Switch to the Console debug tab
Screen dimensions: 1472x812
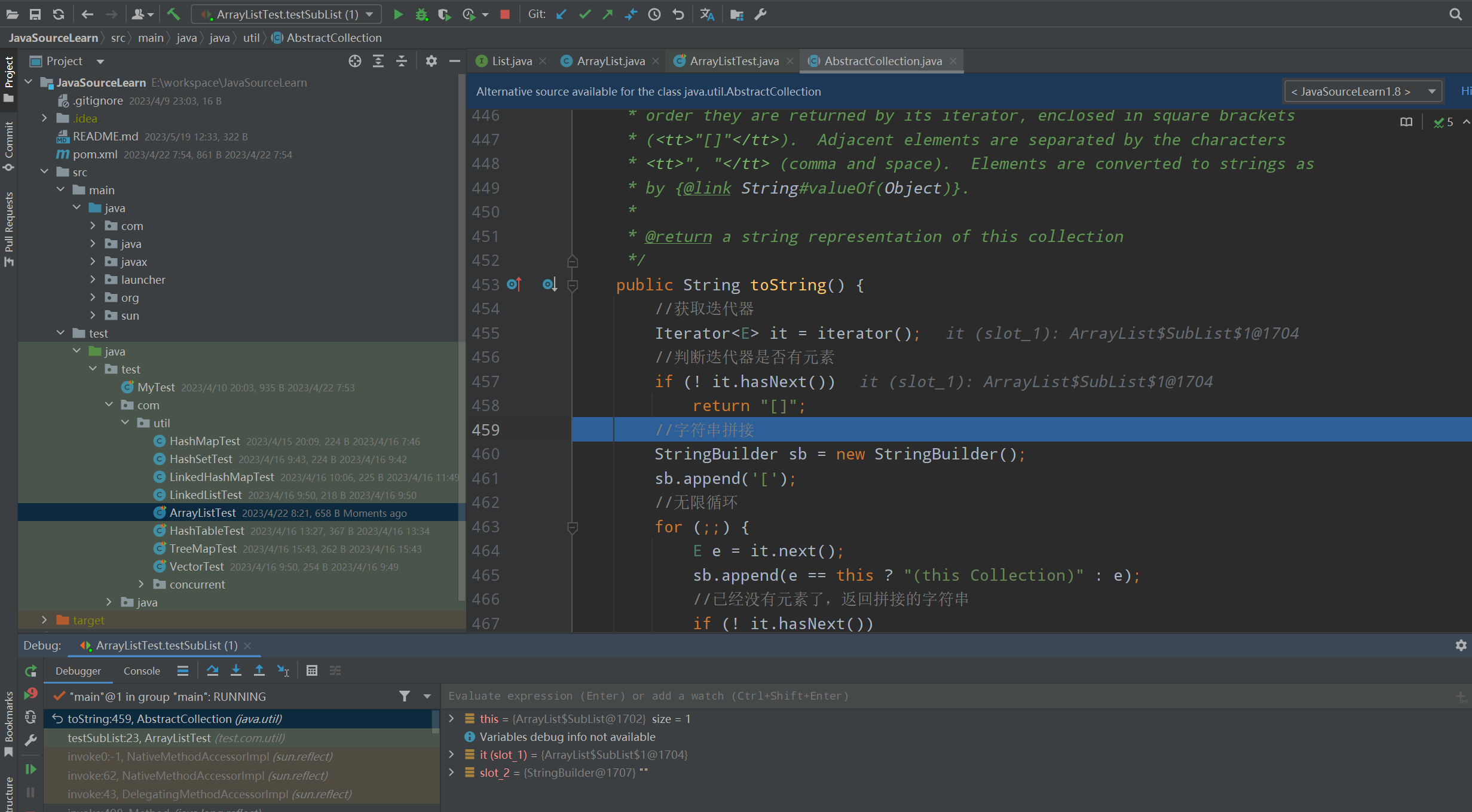[142, 671]
